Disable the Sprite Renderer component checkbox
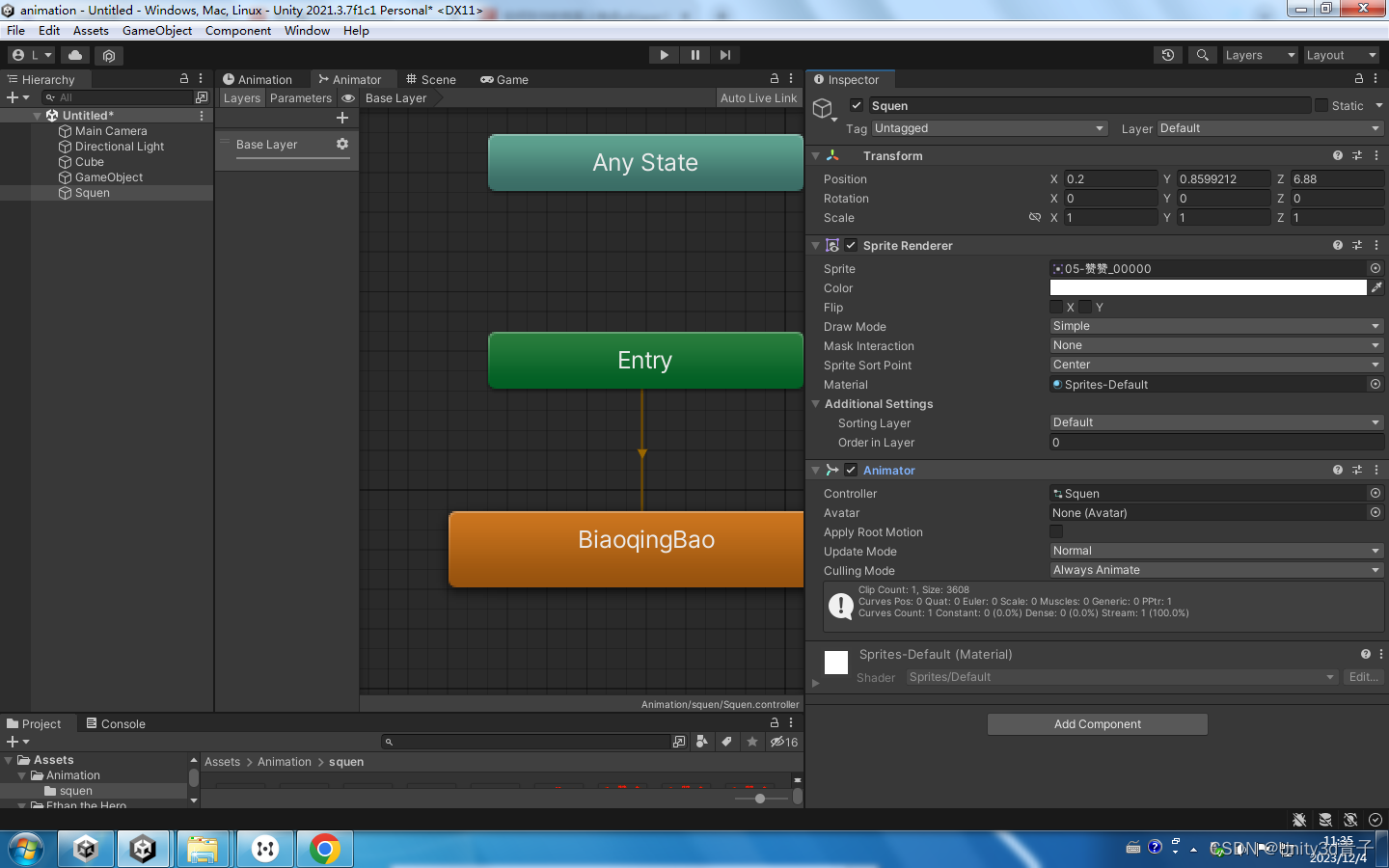Image resolution: width=1389 pixels, height=868 pixels. (851, 245)
